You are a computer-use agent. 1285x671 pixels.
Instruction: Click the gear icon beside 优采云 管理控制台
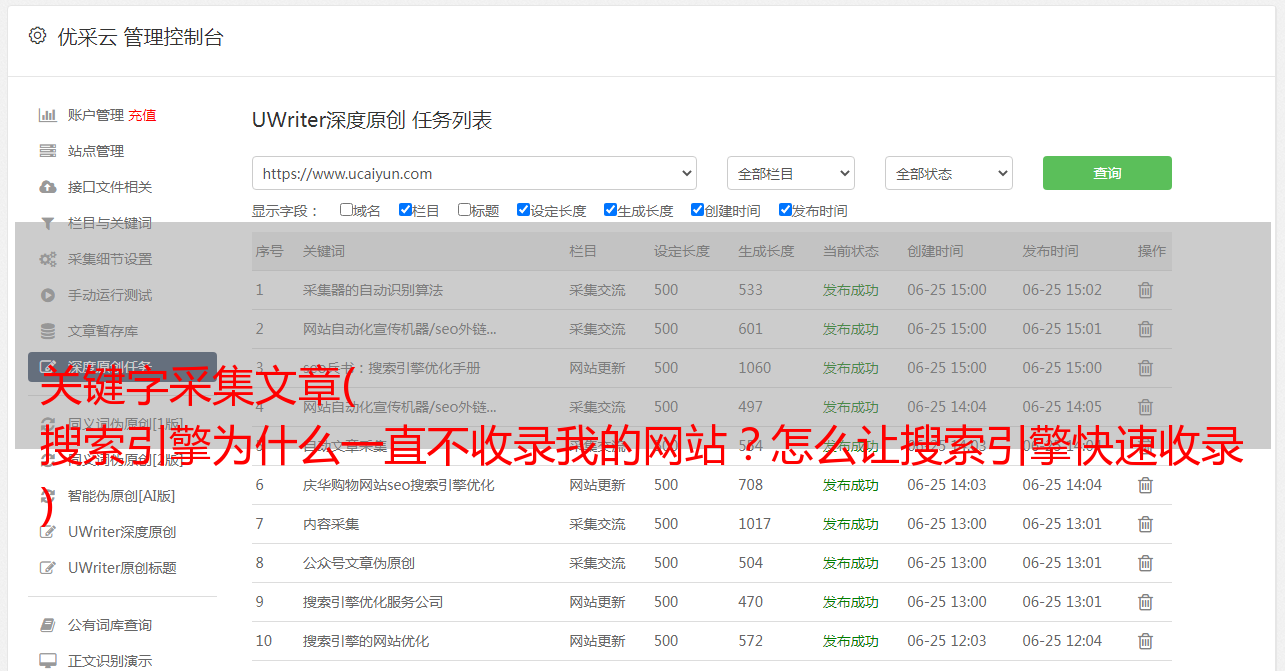[37, 36]
